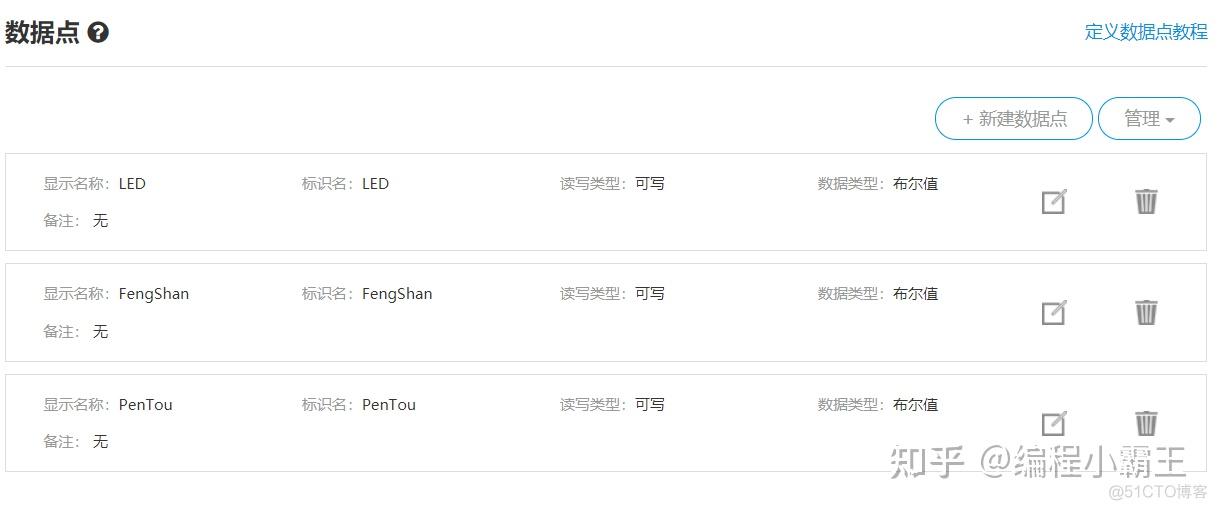Screen dimensions: 1217x510
Task: Click 布尔值 data type in FengShan row
Action: 915,294
